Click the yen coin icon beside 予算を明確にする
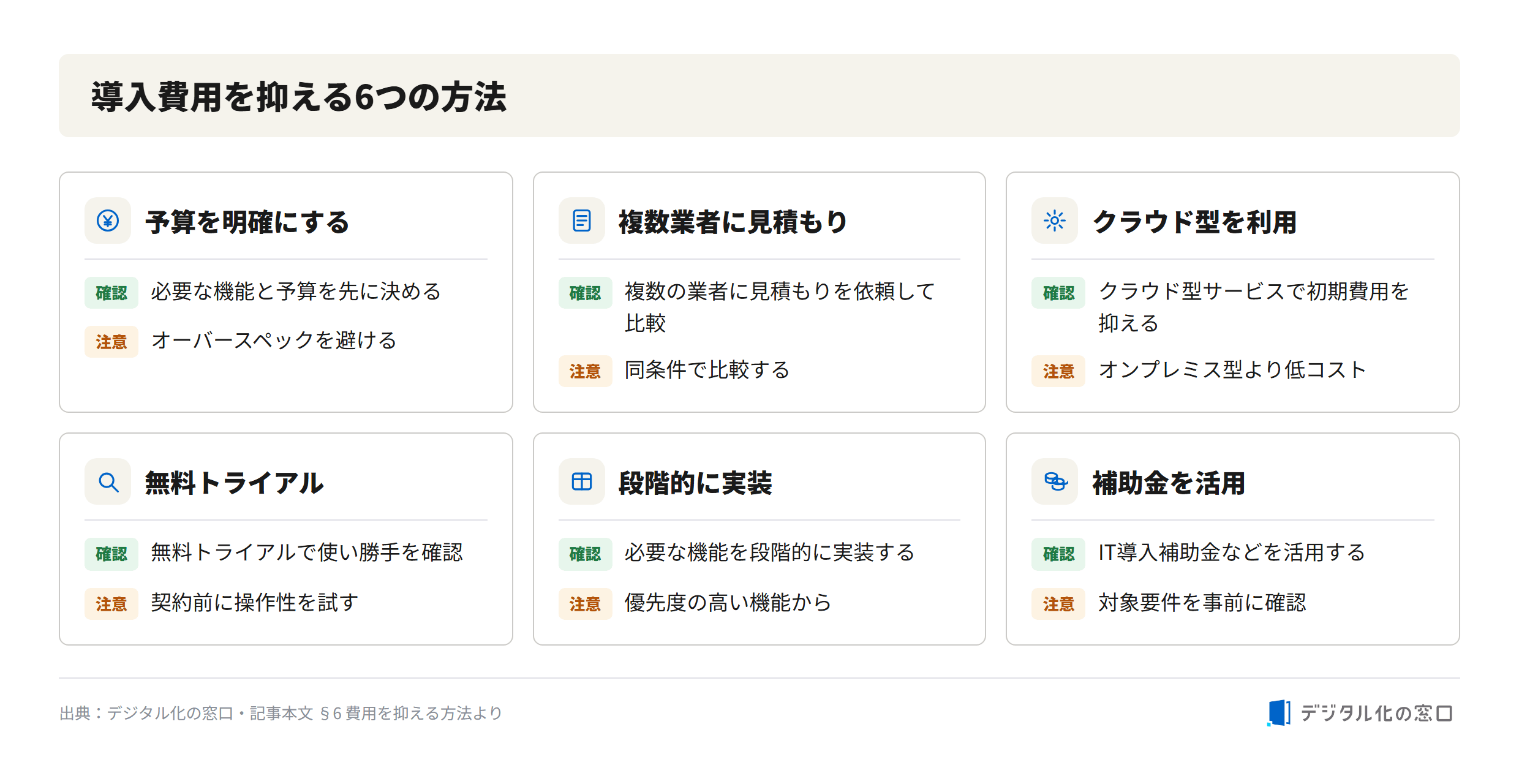 click(x=108, y=221)
